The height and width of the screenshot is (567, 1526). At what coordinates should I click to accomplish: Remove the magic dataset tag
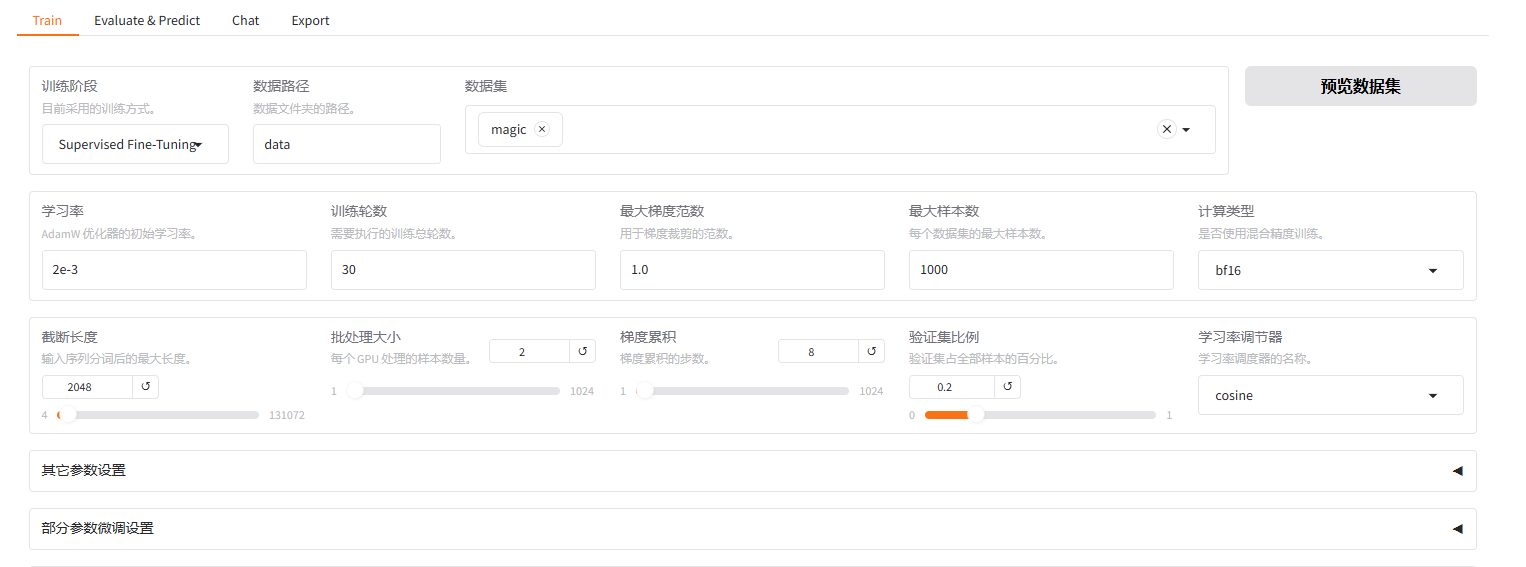pyautogui.click(x=541, y=129)
